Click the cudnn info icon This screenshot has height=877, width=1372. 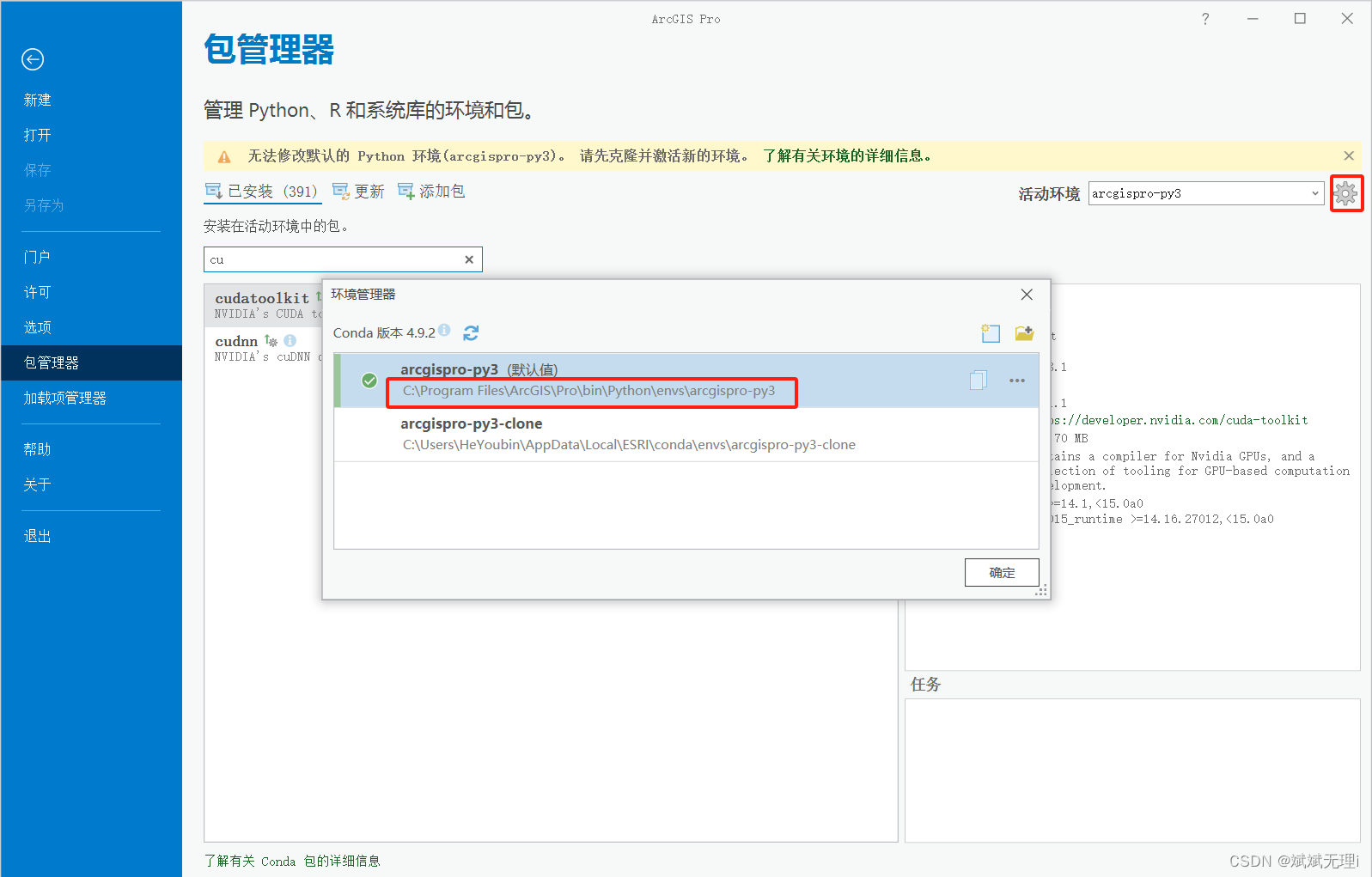(x=290, y=341)
